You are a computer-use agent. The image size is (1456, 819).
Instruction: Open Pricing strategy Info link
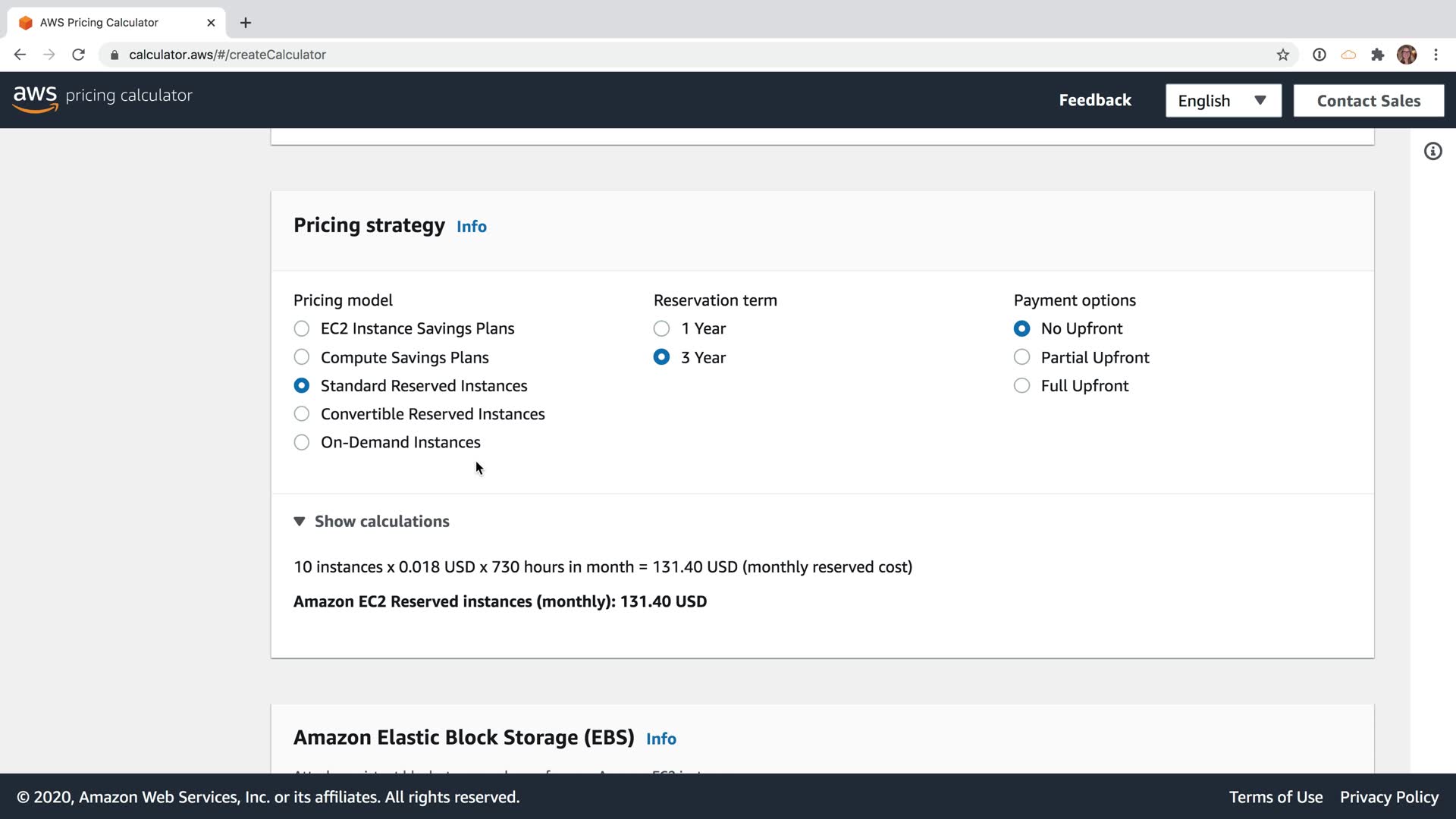[x=471, y=227]
